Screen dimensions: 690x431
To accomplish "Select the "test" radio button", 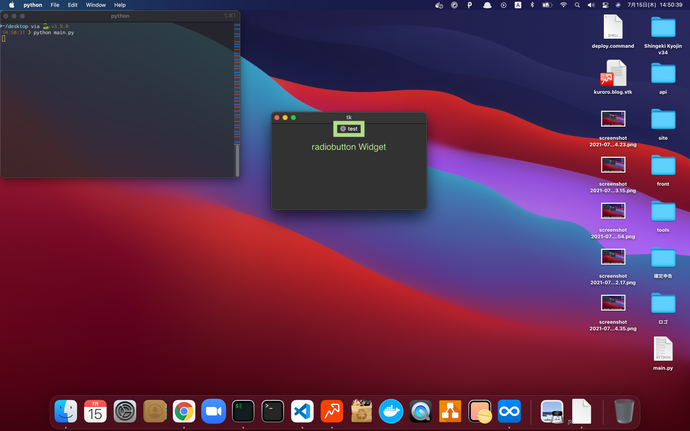I will [x=349, y=129].
